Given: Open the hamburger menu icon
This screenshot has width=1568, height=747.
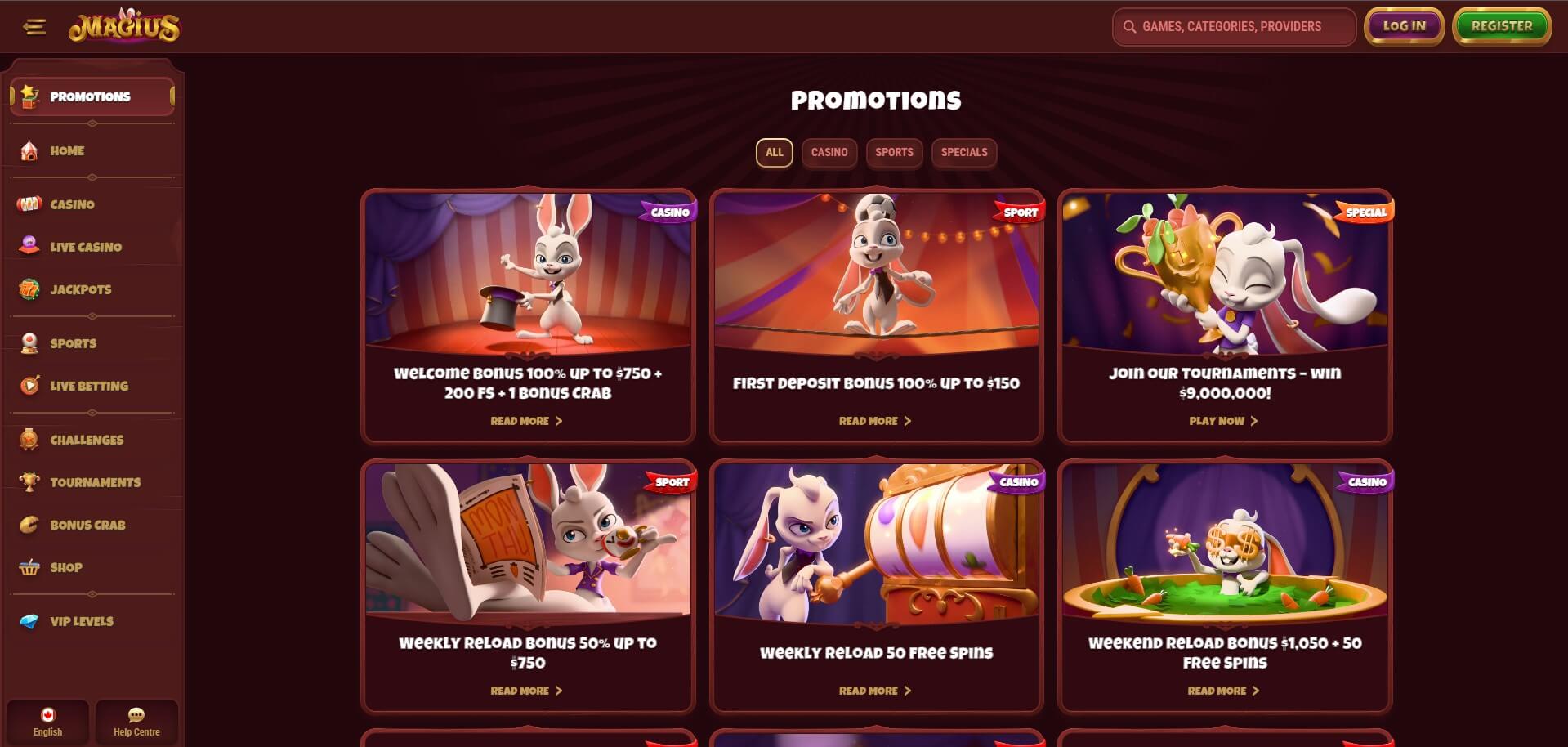Looking at the screenshot, I should coord(34,27).
